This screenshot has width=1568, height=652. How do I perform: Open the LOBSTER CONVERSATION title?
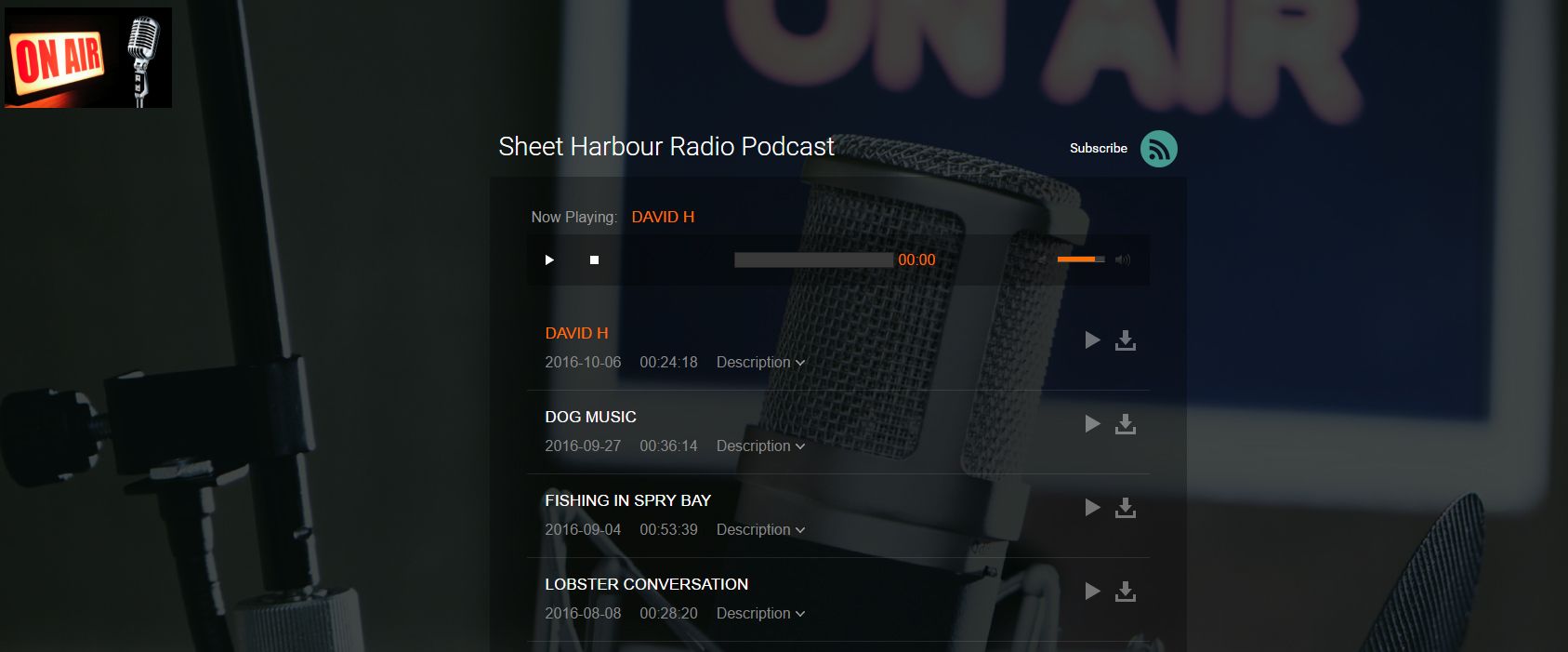(646, 584)
